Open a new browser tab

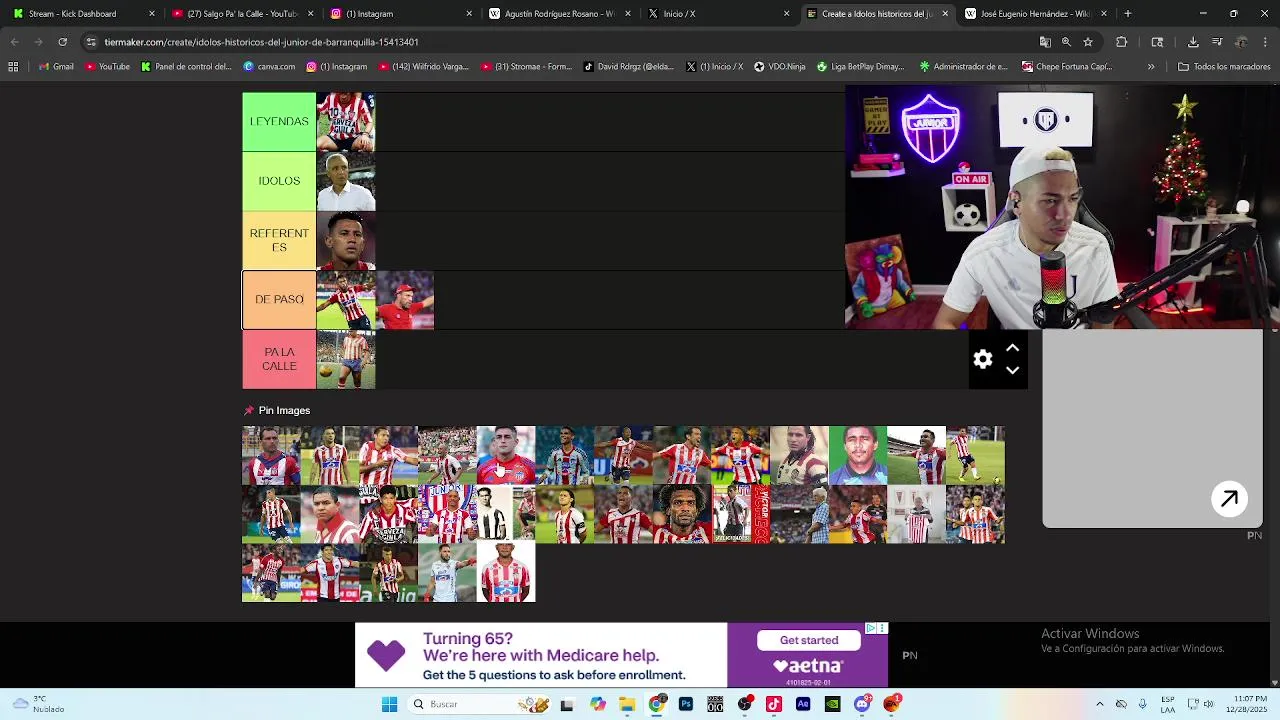1127,14
